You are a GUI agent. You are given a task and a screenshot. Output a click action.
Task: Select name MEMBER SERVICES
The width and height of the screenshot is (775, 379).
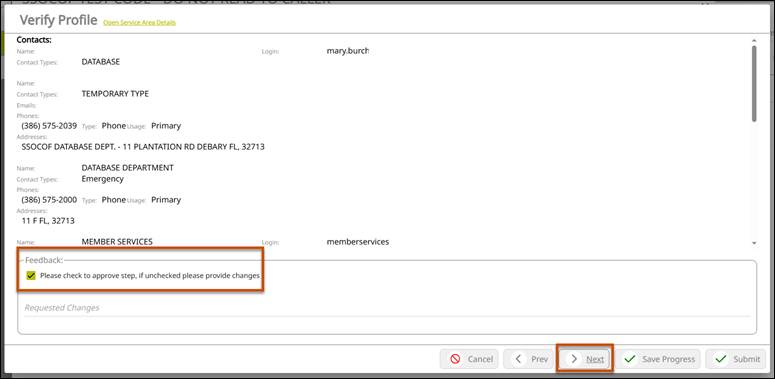(117, 242)
